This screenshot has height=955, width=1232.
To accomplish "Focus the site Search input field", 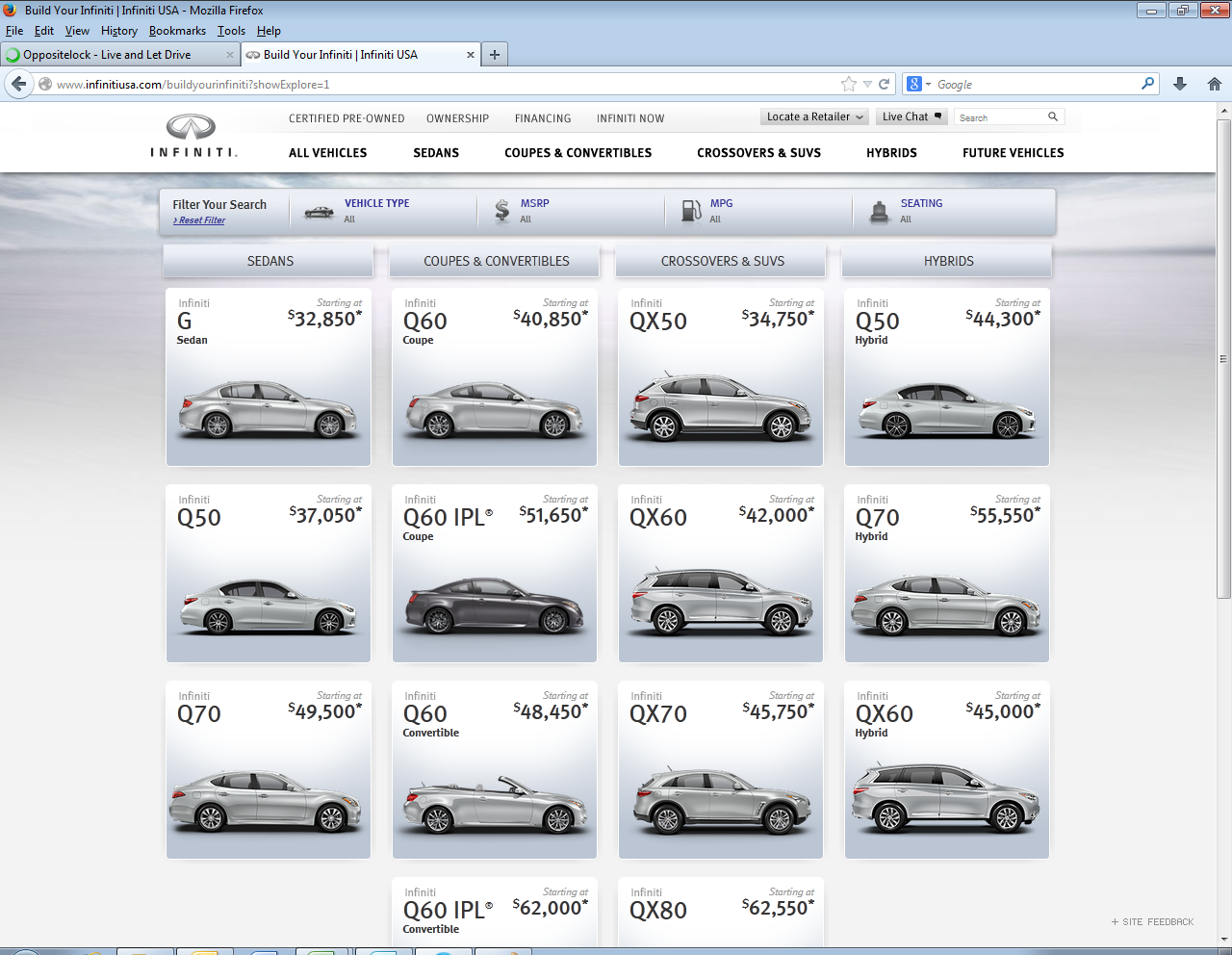I will pyautogui.click(x=1001, y=116).
